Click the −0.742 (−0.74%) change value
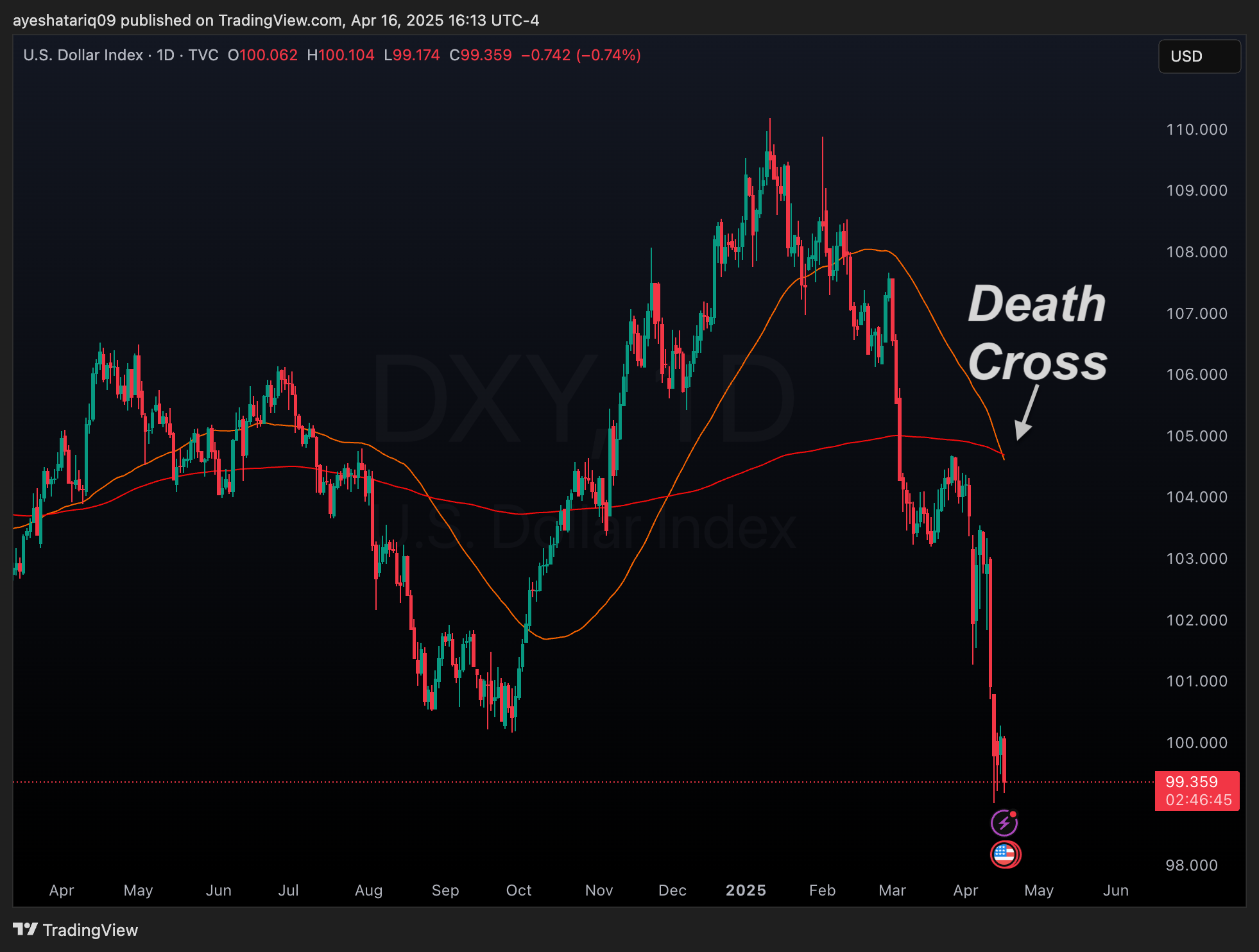The height and width of the screenshot is (952, 1259). pos(581,55)
